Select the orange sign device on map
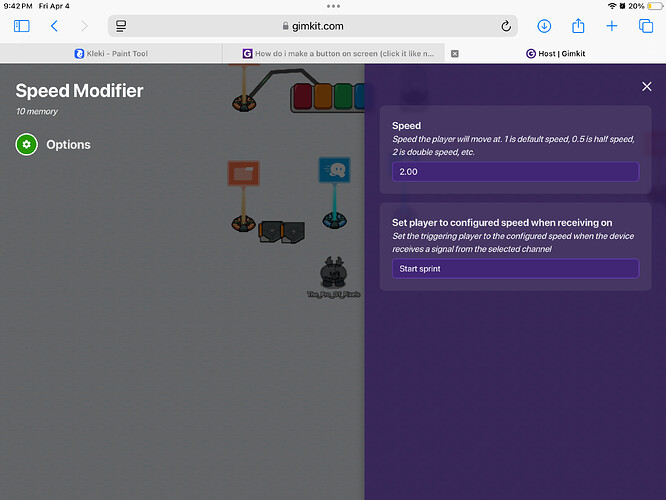Viewport: 666px width, 500px height. coord(243,174)
